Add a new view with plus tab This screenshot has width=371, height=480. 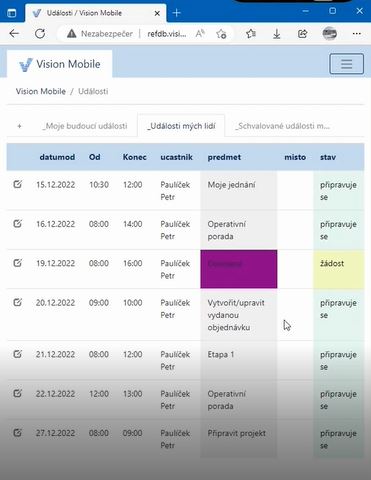tap(19, 126)
